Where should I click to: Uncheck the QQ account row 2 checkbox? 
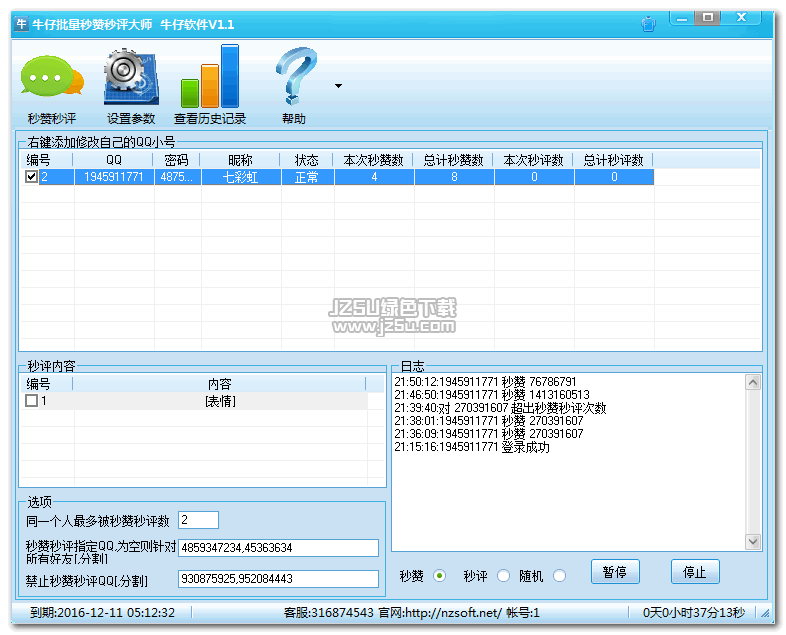point(31,176)
